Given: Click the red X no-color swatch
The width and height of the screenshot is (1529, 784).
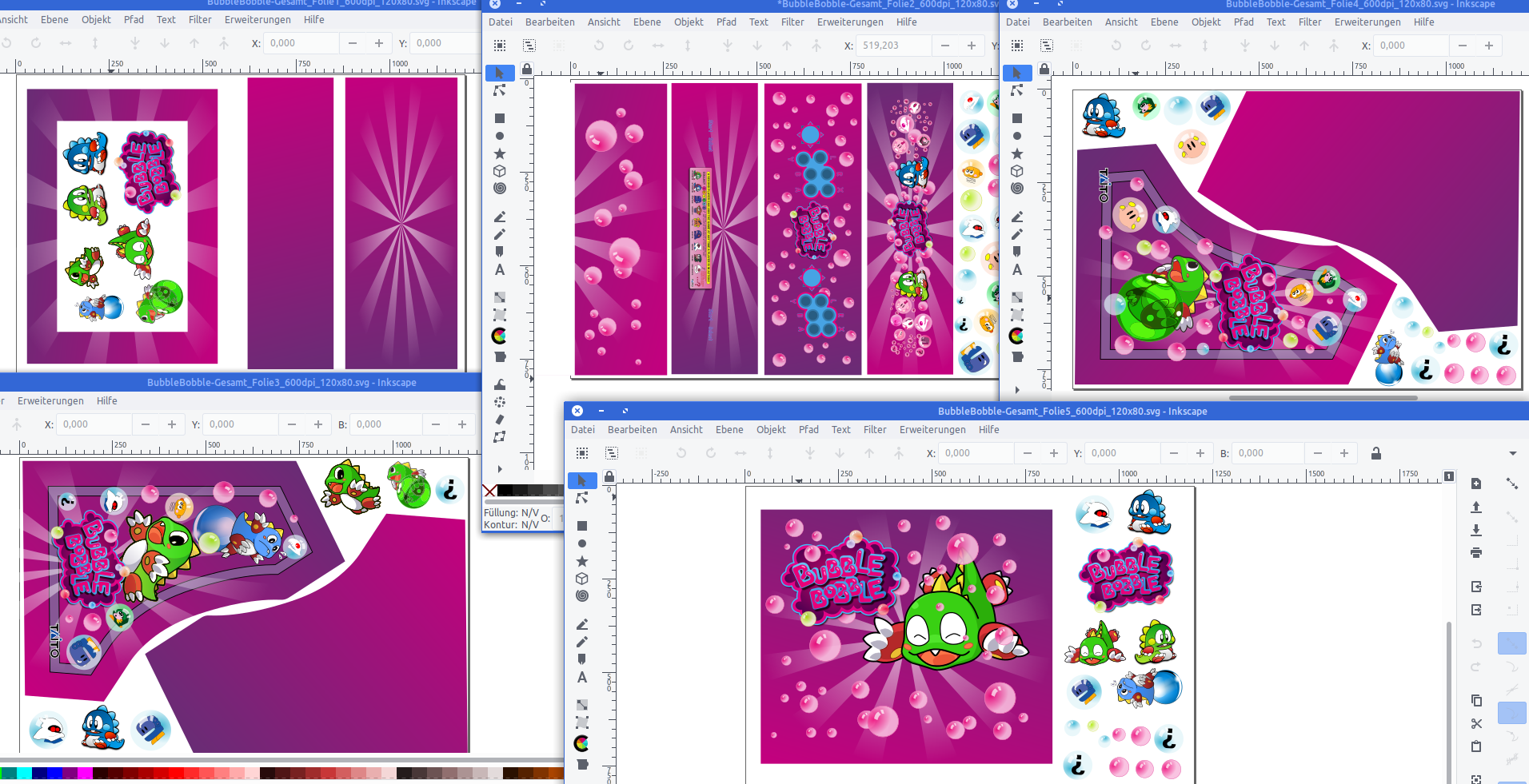Looking at the screenshot, I should click(490, 490).
